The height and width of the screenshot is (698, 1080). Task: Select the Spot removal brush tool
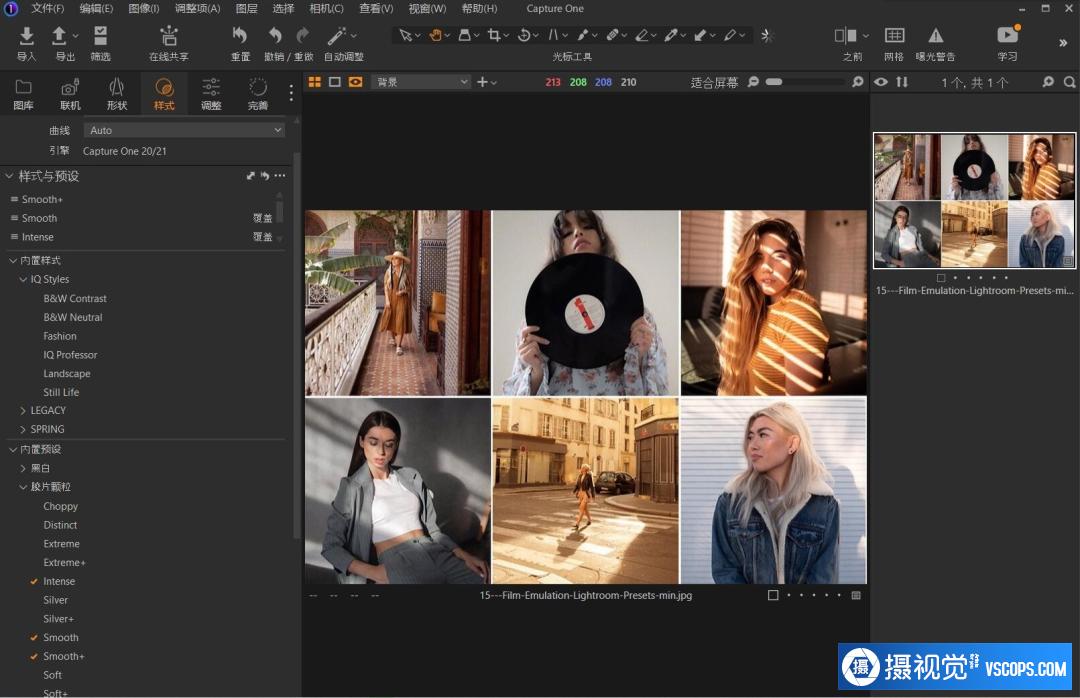(x=583, y=35)
